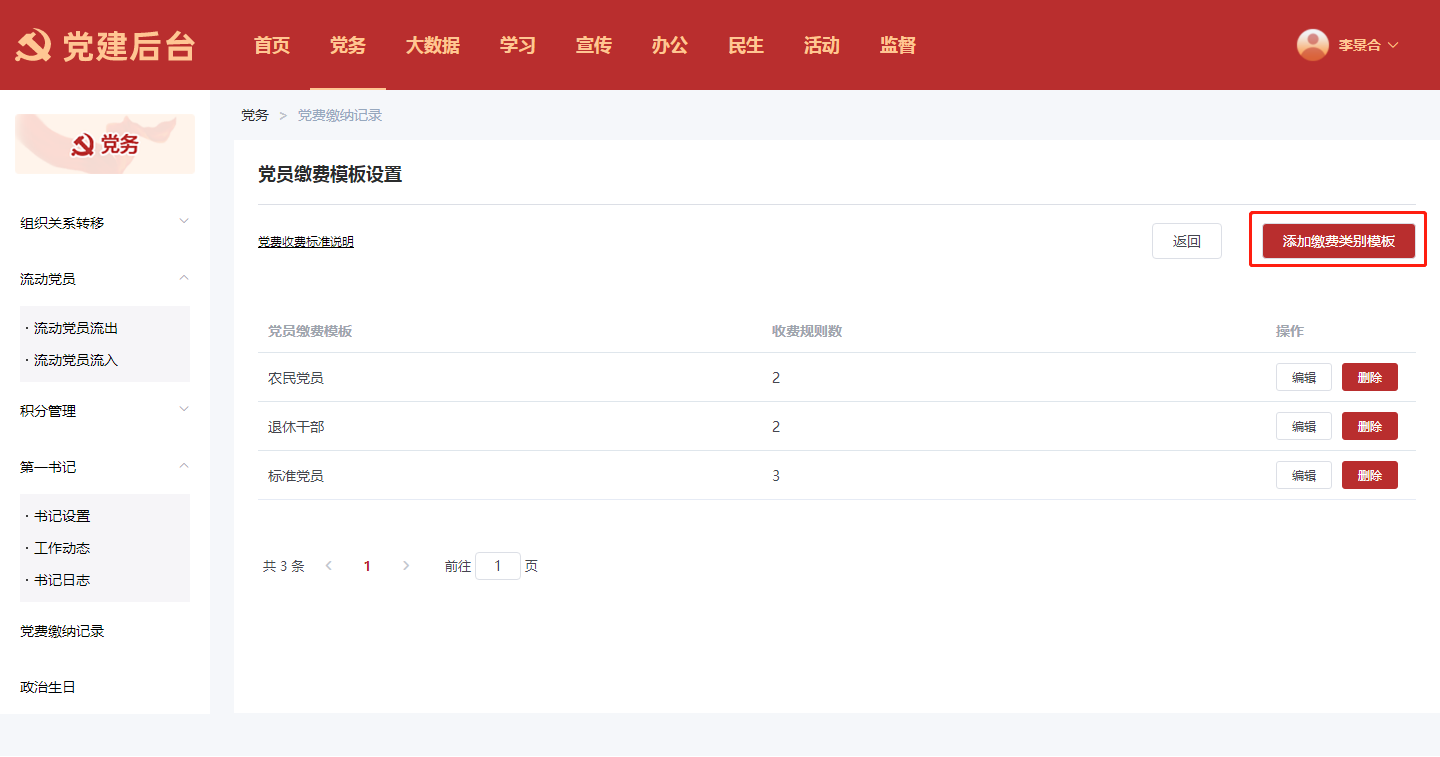Switch to the 学习 top menu
The width and height of the screenshot is (1440, 757).
coord(518,45)
